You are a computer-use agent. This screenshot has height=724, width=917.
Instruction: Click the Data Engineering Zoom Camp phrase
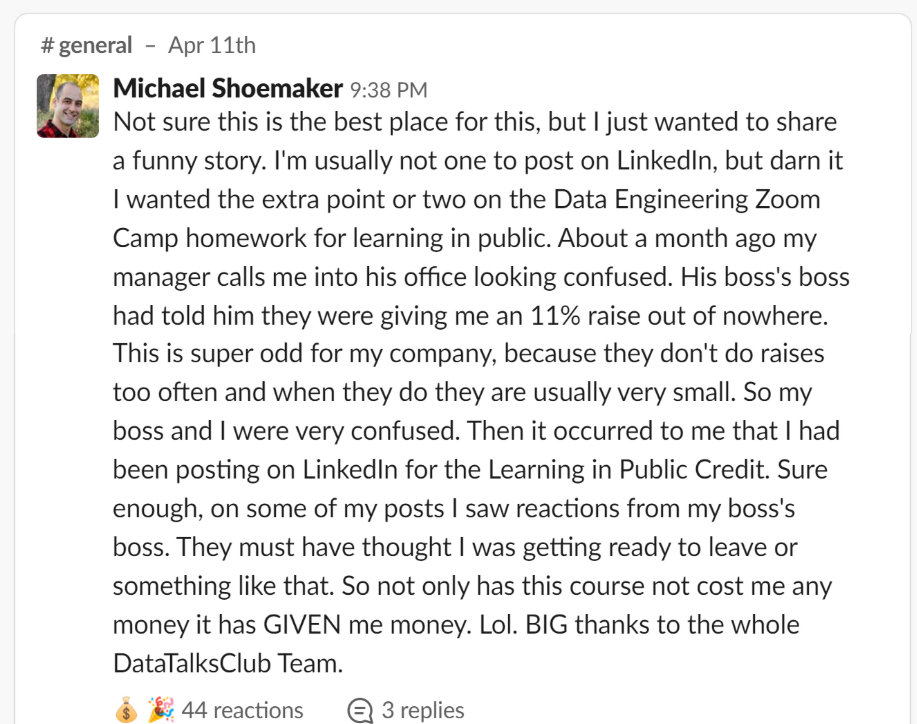686,199
